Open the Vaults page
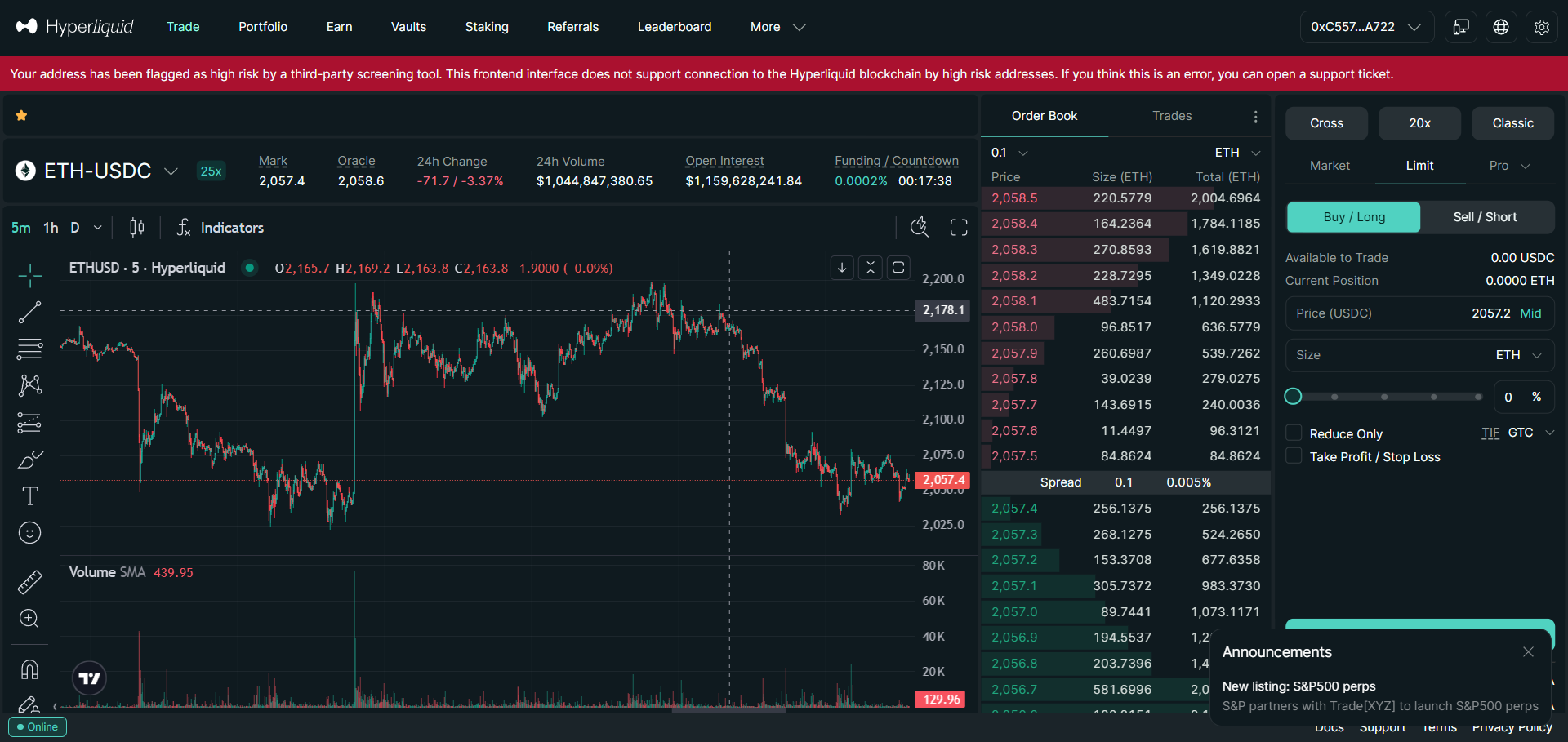The image size is (1568, 742). (408, 27)
